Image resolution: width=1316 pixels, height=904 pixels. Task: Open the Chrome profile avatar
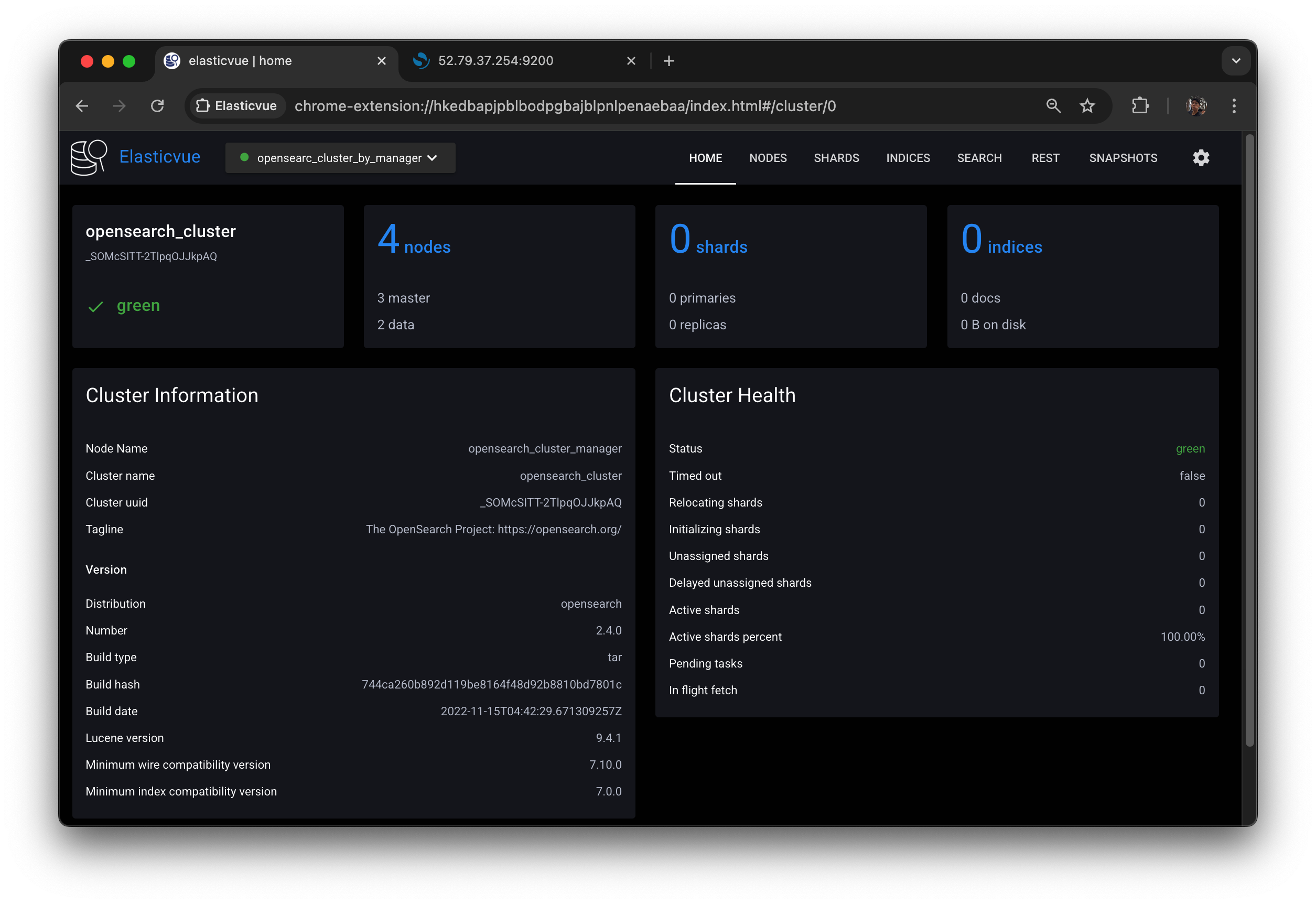coord(1196,106)
